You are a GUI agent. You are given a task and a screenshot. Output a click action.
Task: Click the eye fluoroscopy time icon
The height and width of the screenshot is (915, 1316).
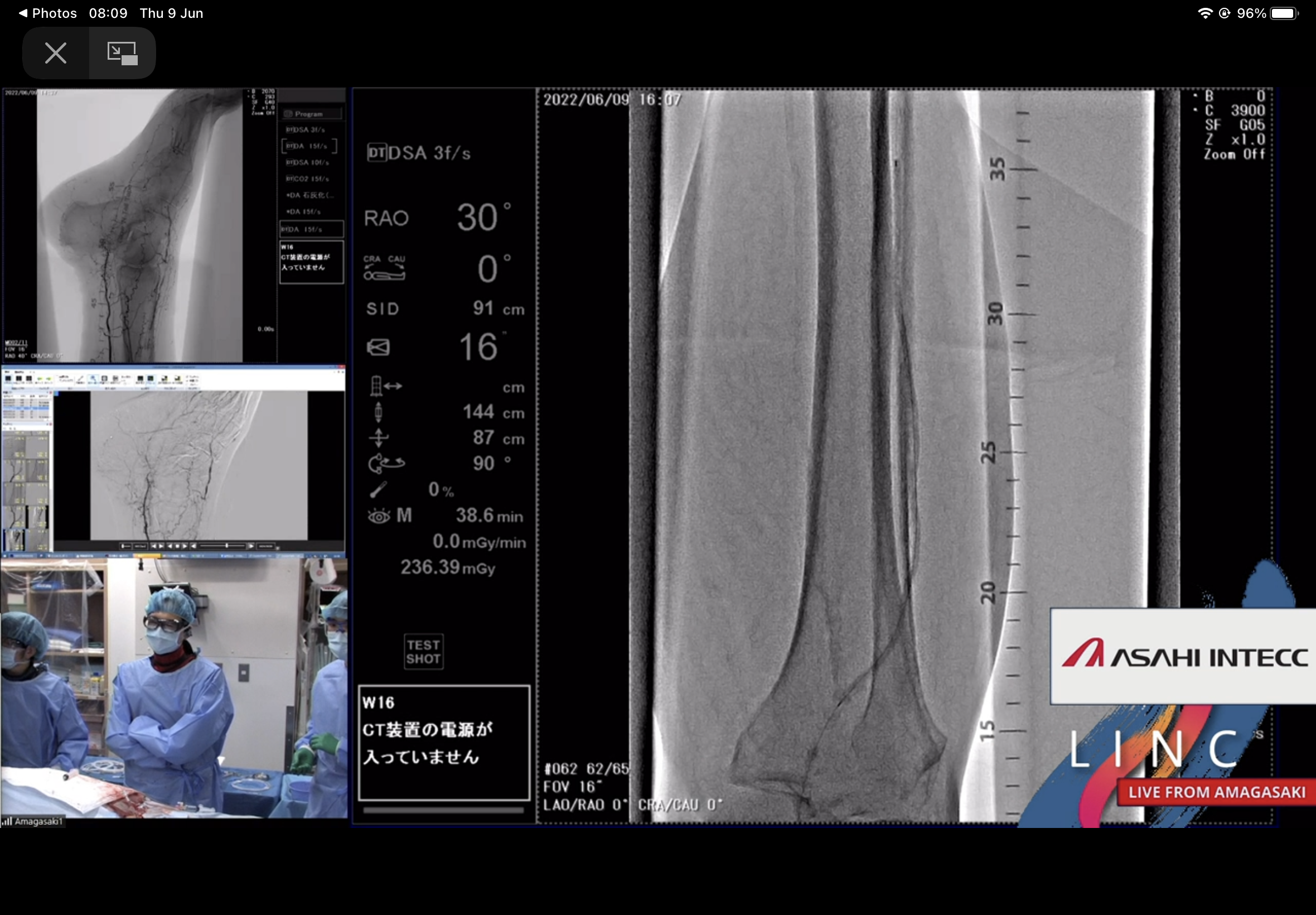click(379, 516)
